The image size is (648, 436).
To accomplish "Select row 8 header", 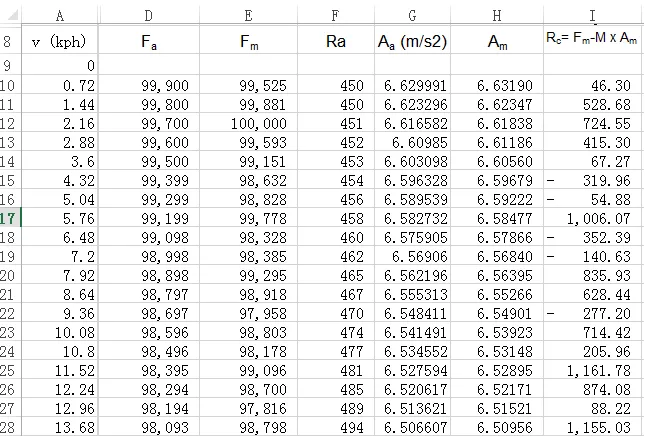I will [x=10, y=42].
